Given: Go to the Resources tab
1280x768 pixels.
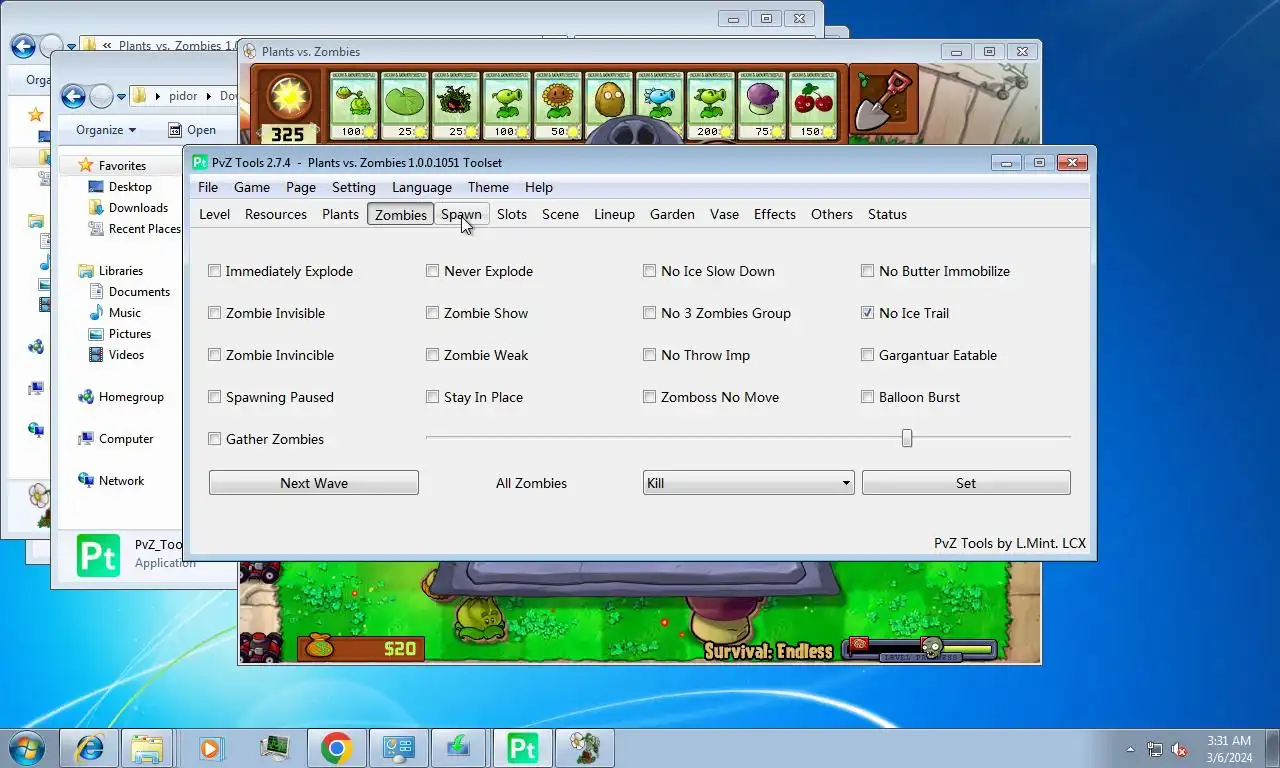Looking at the screenshot, I should click(x=276, y=214).
